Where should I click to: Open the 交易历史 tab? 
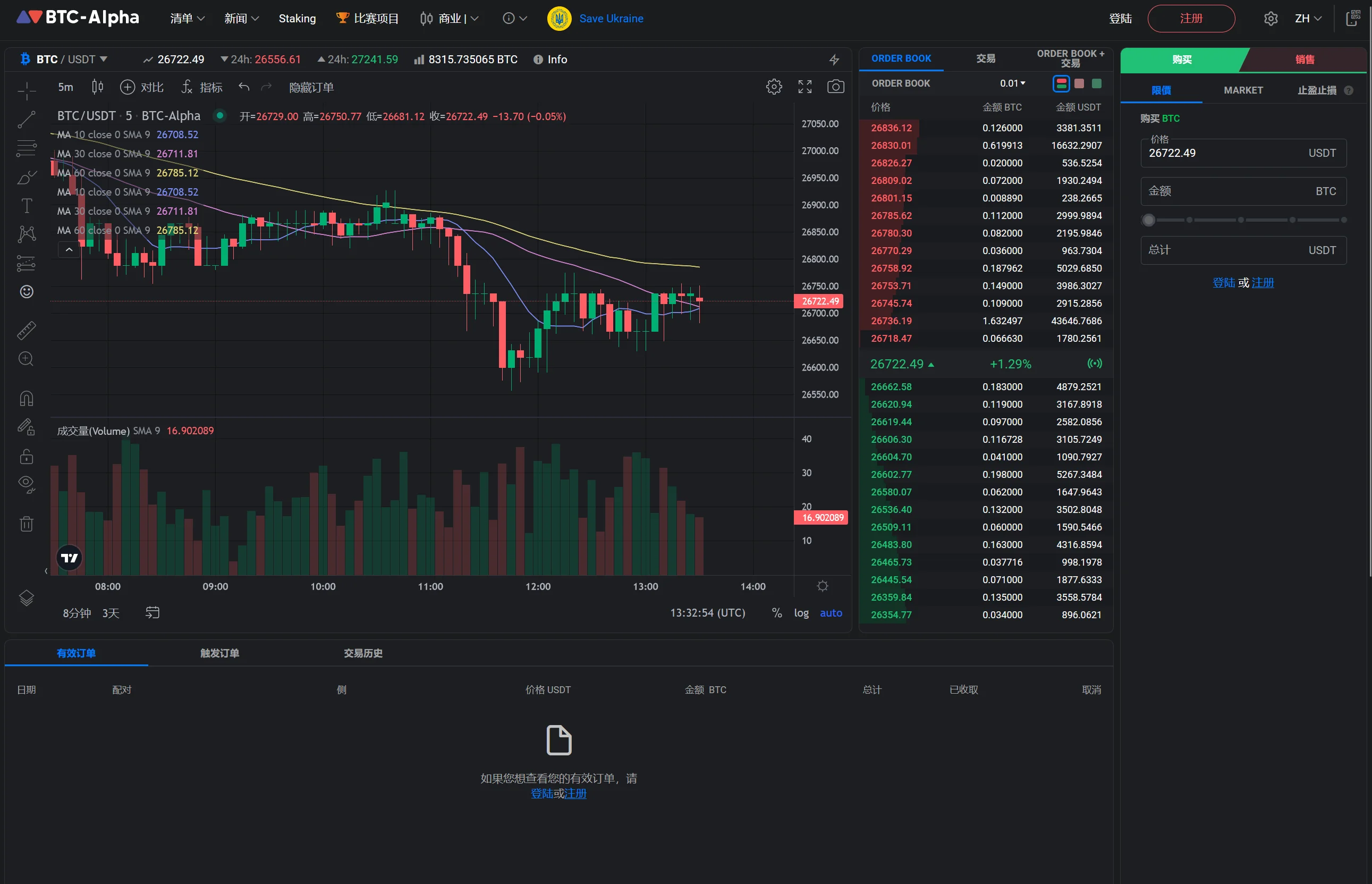tap(362, 653)
